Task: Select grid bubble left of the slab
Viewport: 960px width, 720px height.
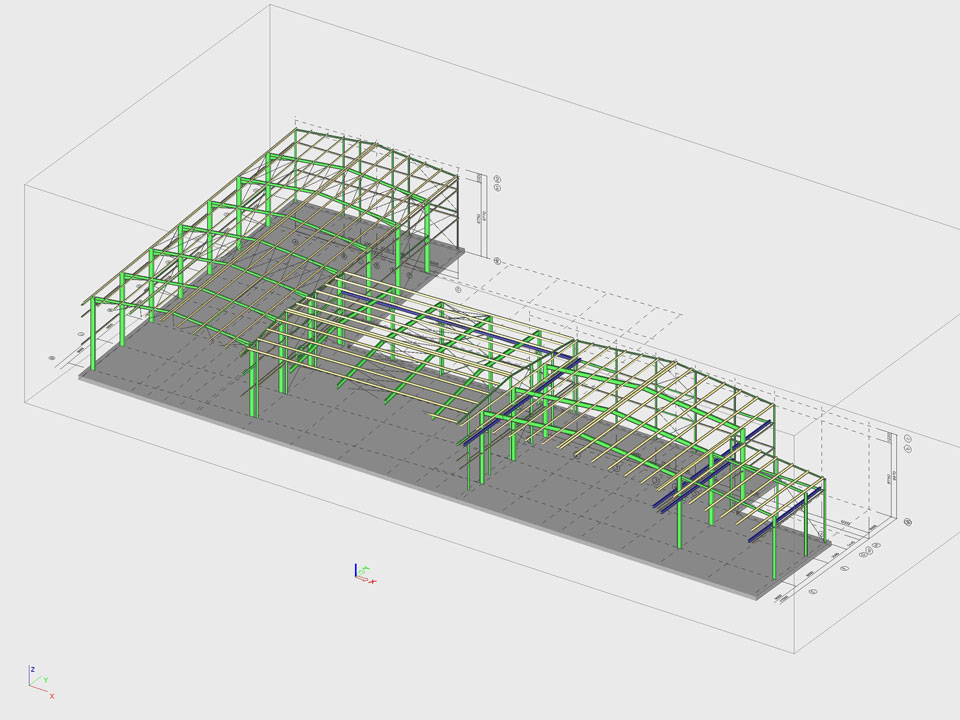Action: 51,356
